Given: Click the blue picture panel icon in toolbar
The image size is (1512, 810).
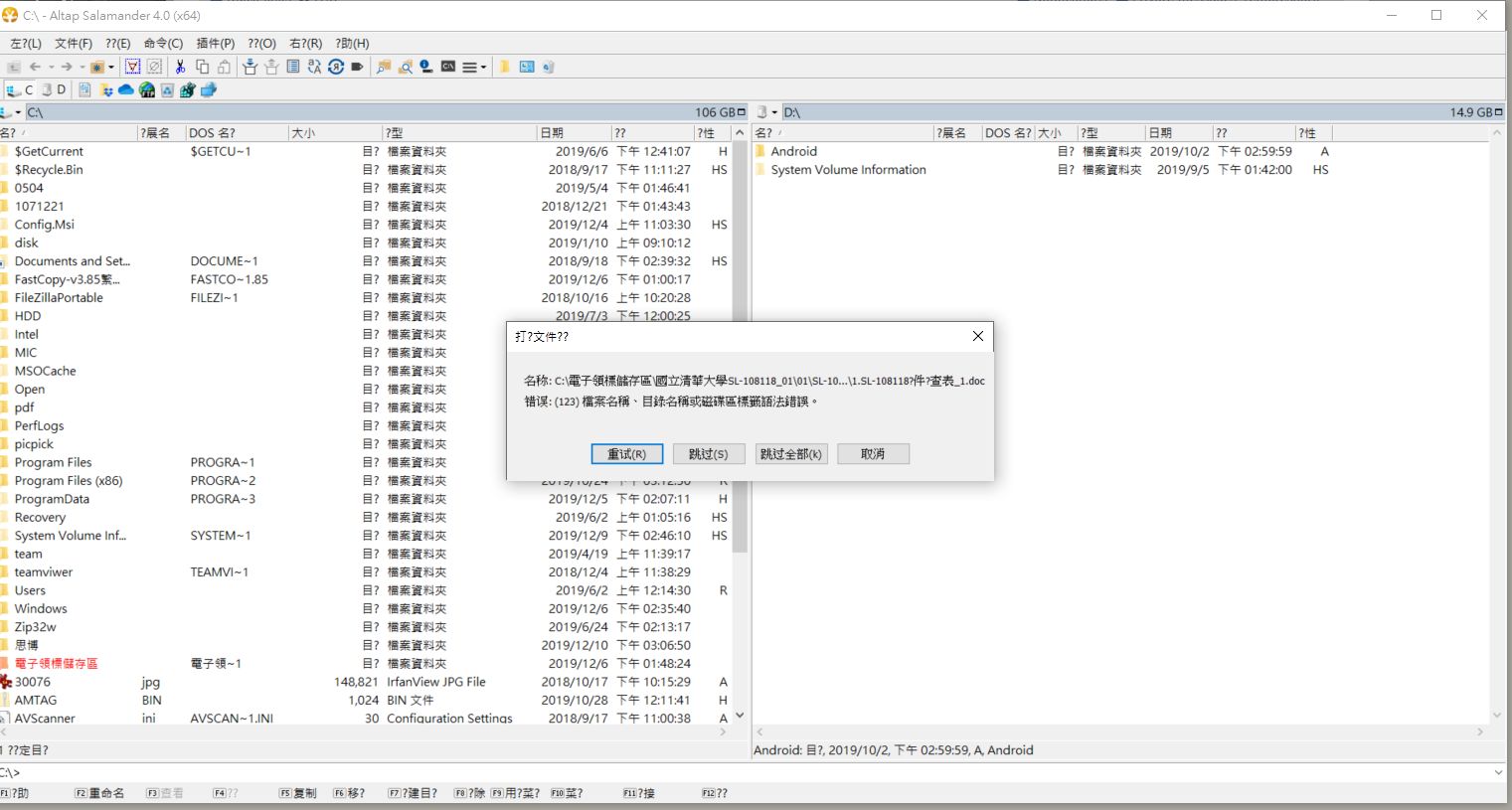Looking at the screenshot, I should pos(527,67).
